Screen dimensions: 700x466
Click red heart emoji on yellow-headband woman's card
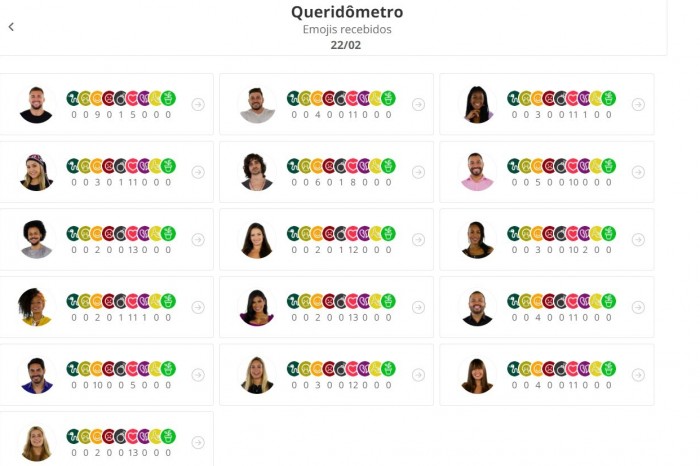[133, 301]
